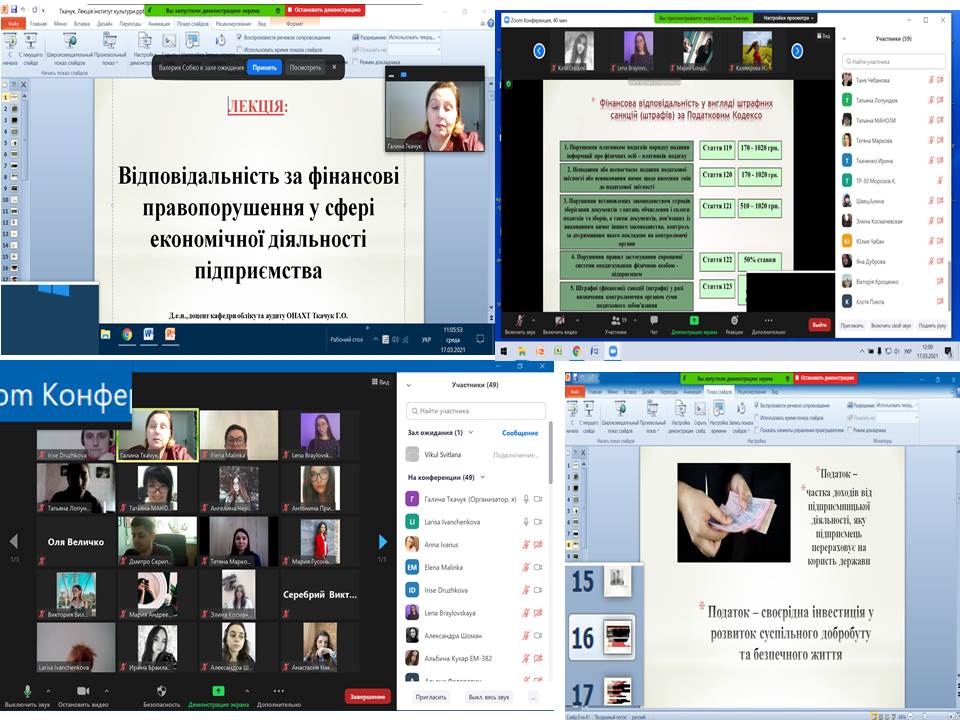Viewport: 960px width, 720px height.
Task: Click 'С текущего слайда' icon in top-left ribbon
Action: 31,42
